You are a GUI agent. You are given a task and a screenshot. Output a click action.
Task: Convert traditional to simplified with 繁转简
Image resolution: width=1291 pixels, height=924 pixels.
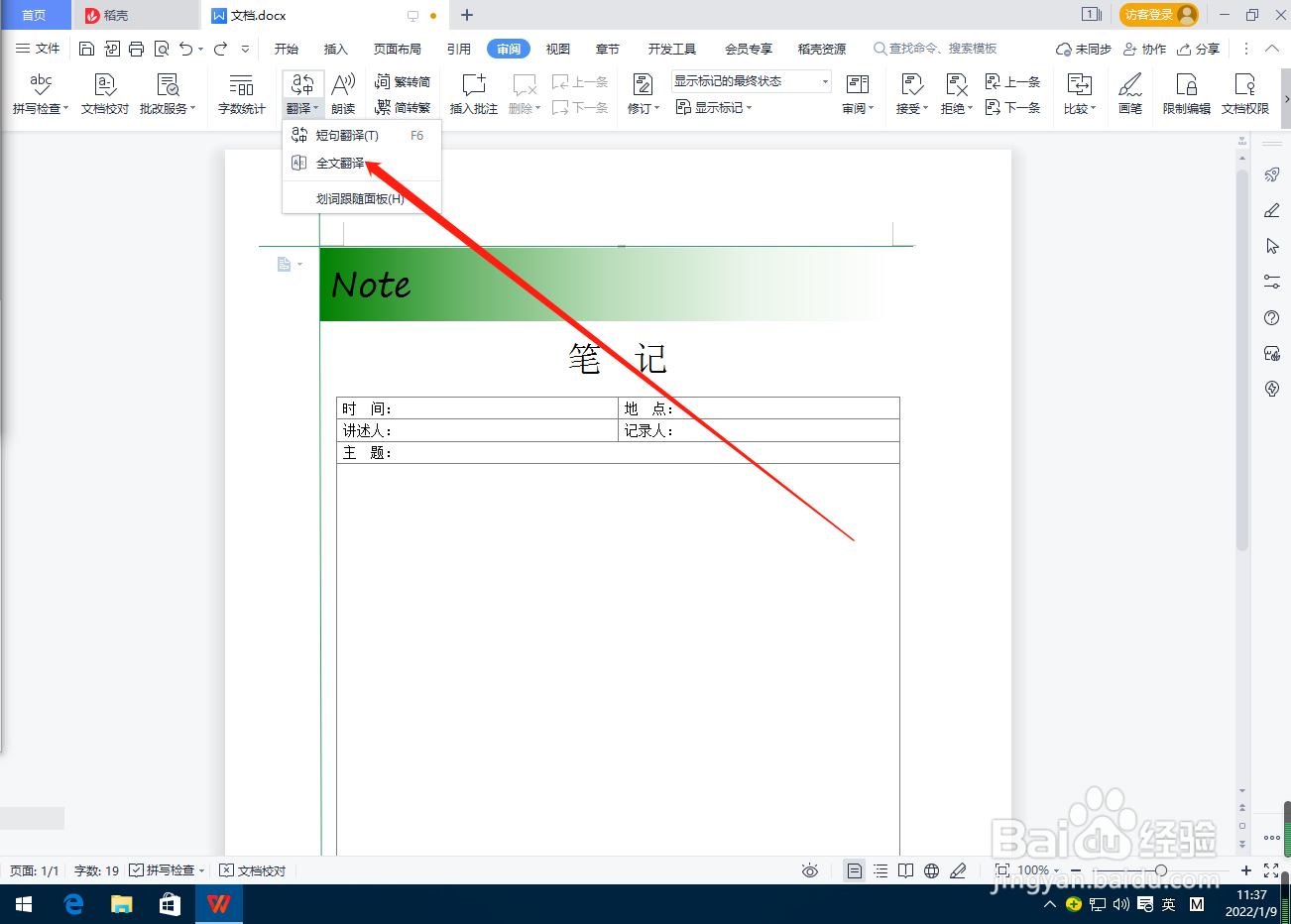click(403, 81)
